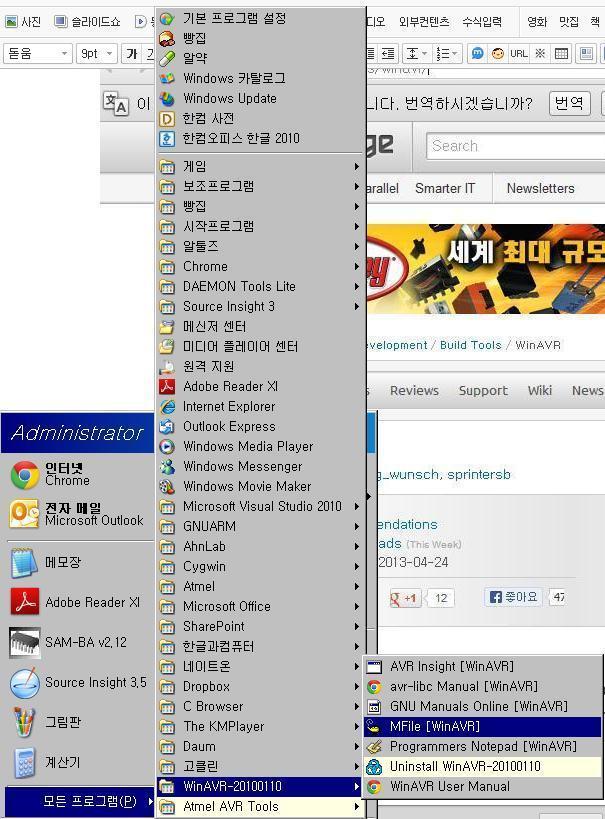Click 알약 pill icon
605x819 pixels.
pos(167,58)
